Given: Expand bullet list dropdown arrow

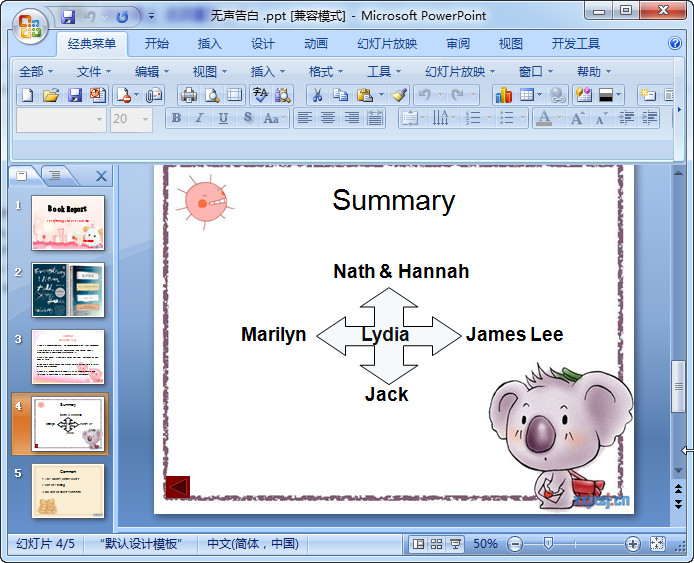Looking at the screenshot, I should [x=522, y=118].
